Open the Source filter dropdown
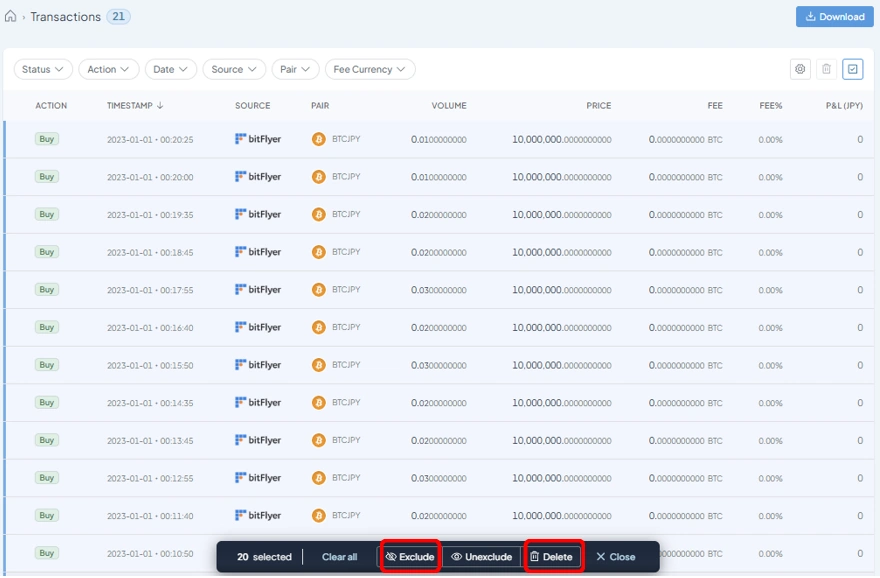This screenshot has width=880, height=578. pos(233,69)
